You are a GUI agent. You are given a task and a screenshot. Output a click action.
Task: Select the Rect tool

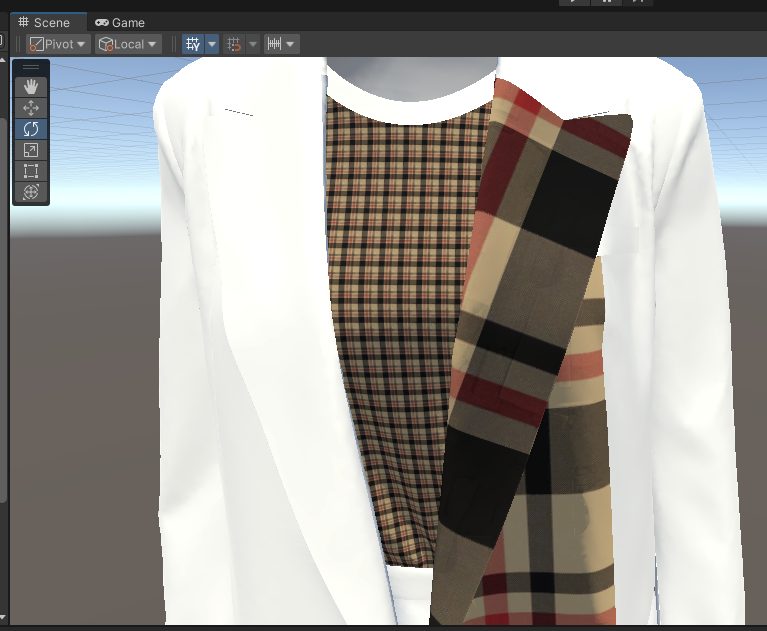coord(31,171)
